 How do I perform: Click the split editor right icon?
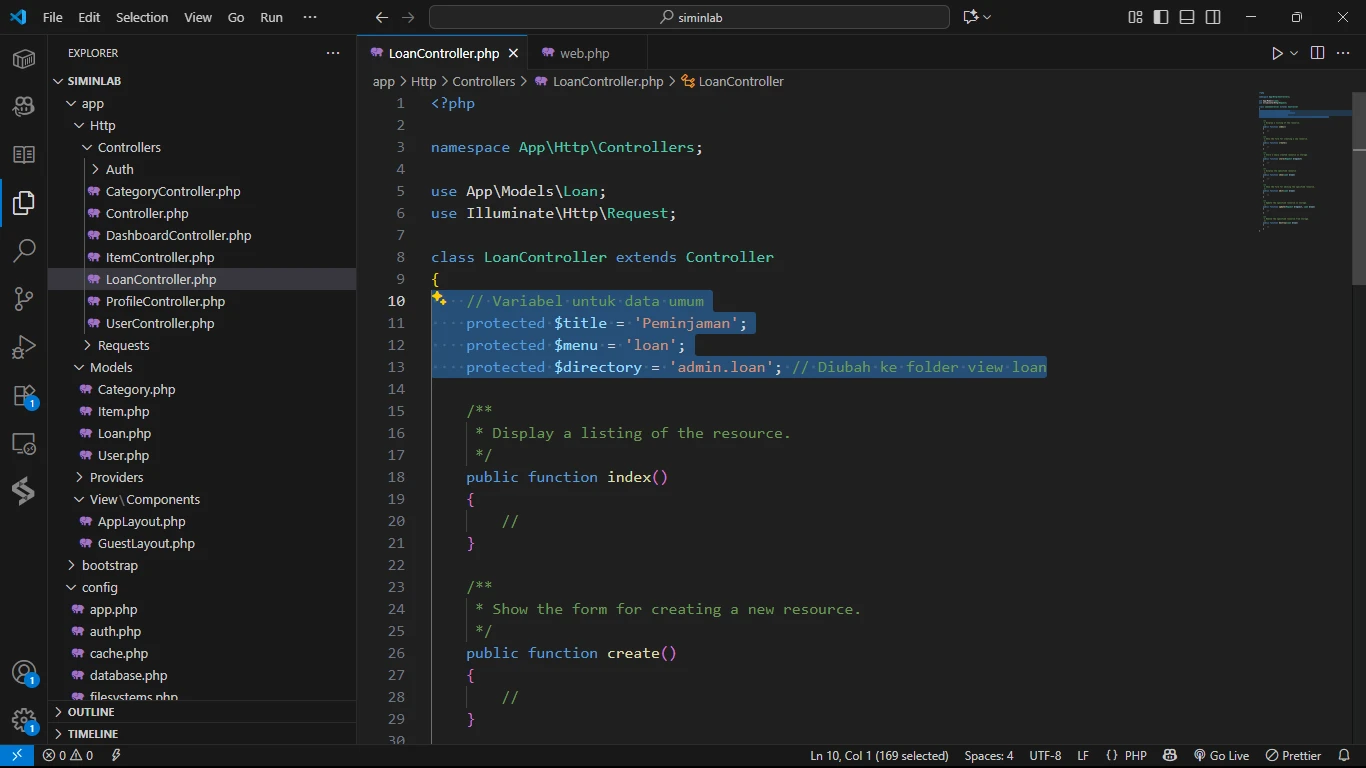(1317, 53)
